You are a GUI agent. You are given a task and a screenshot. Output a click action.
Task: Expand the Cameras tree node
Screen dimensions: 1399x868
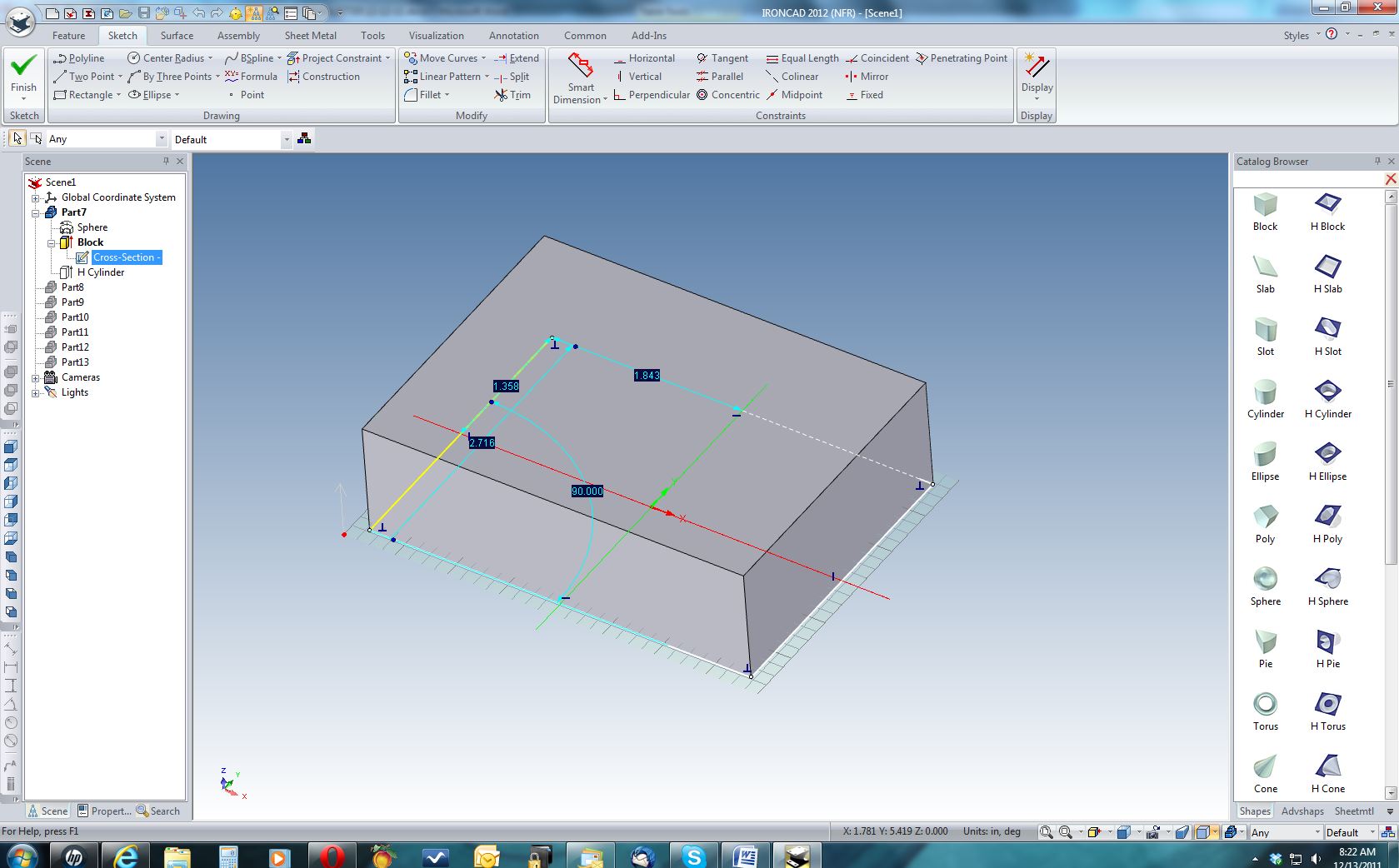(36, 378)
